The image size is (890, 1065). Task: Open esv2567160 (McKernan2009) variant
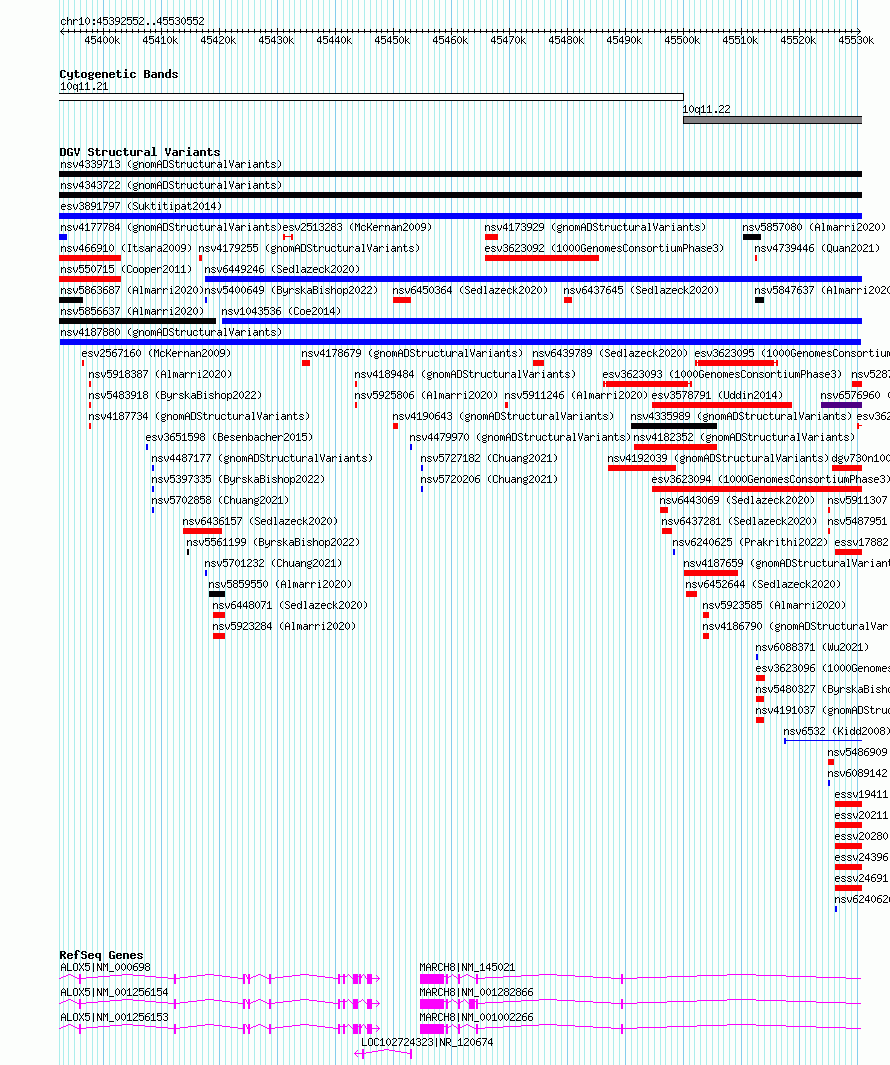click(x=156, y=354)
